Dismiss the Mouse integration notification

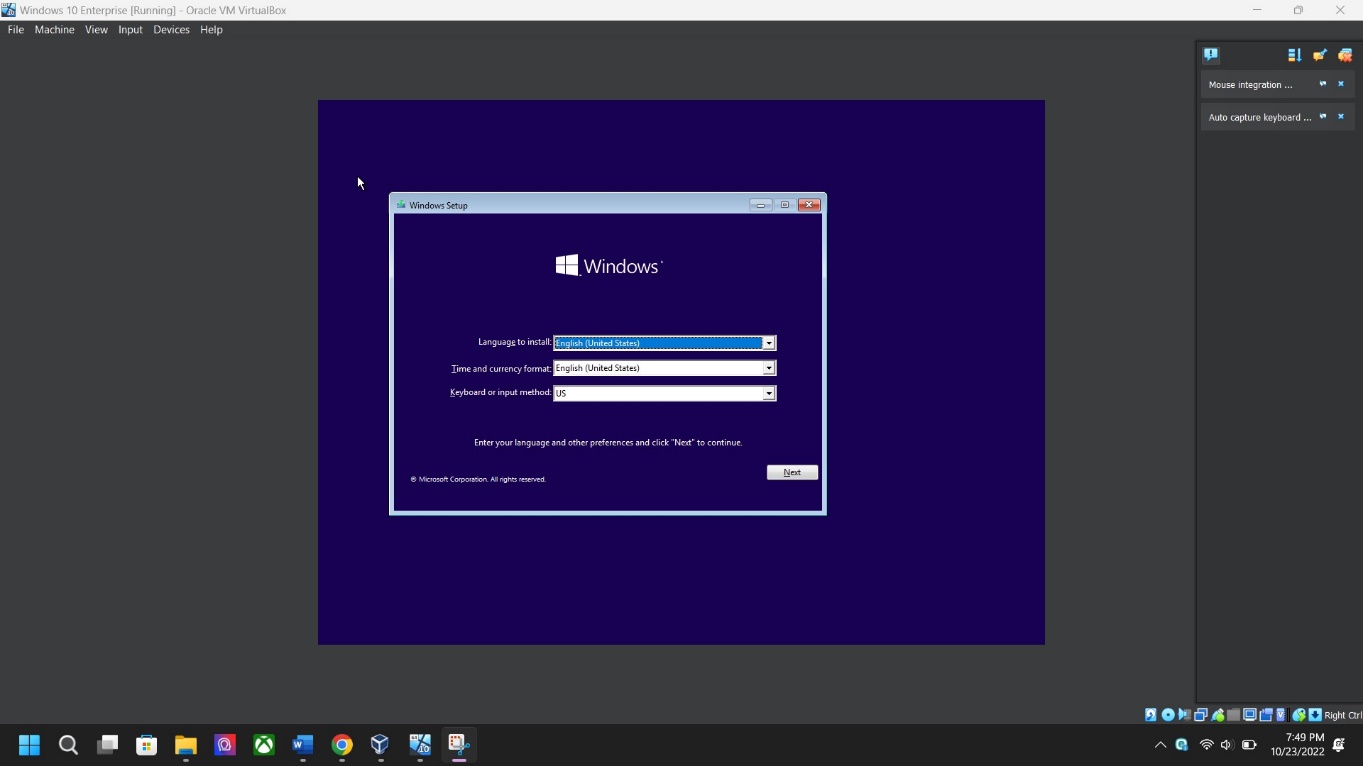[1341, 84]
